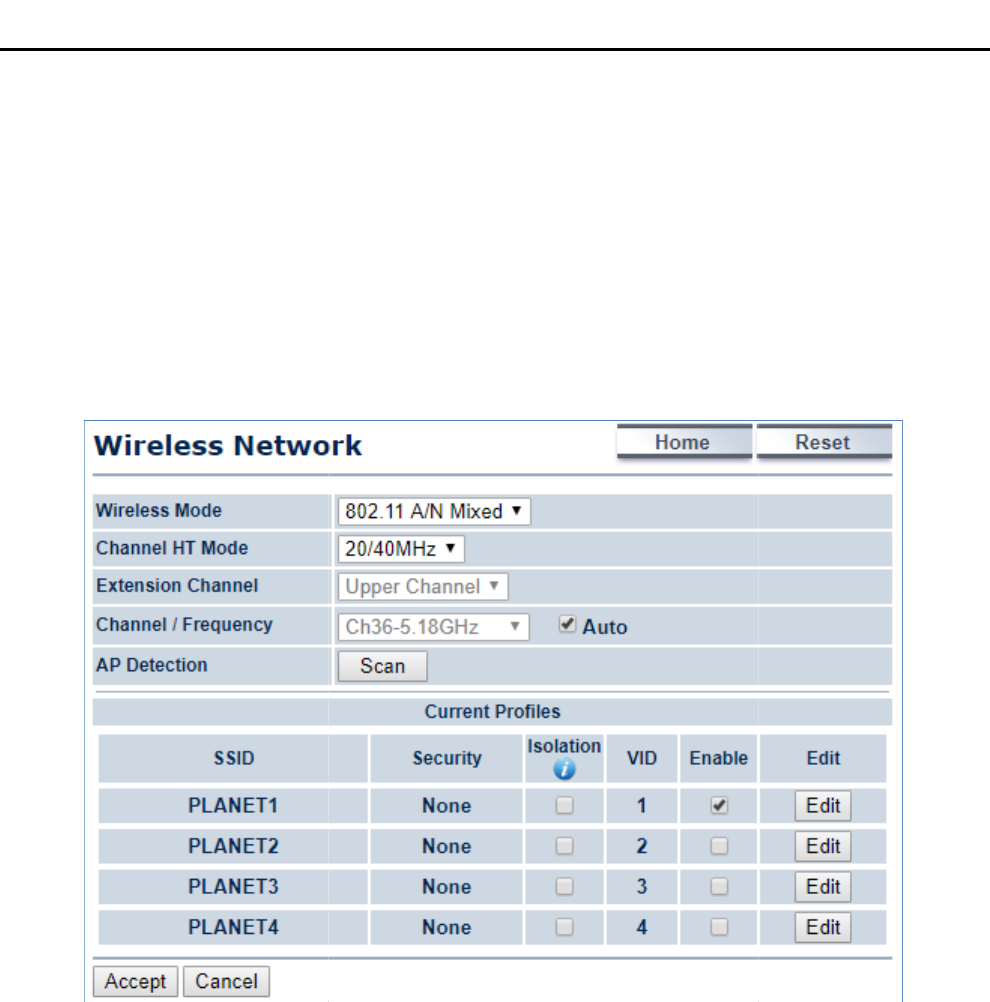Click the Security column header
This screenshot has height=1002, width=990.
[446, 758]
